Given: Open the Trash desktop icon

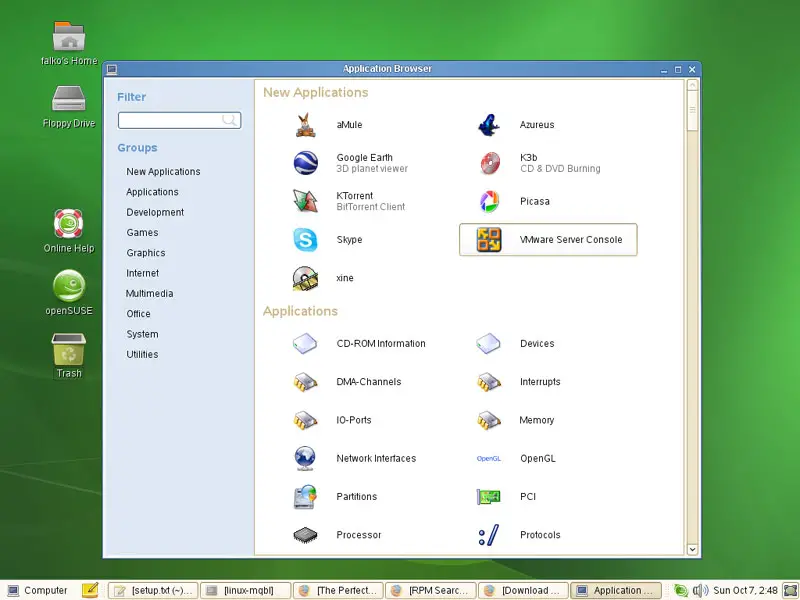Looking at the screenshot, I should point(69,349).
